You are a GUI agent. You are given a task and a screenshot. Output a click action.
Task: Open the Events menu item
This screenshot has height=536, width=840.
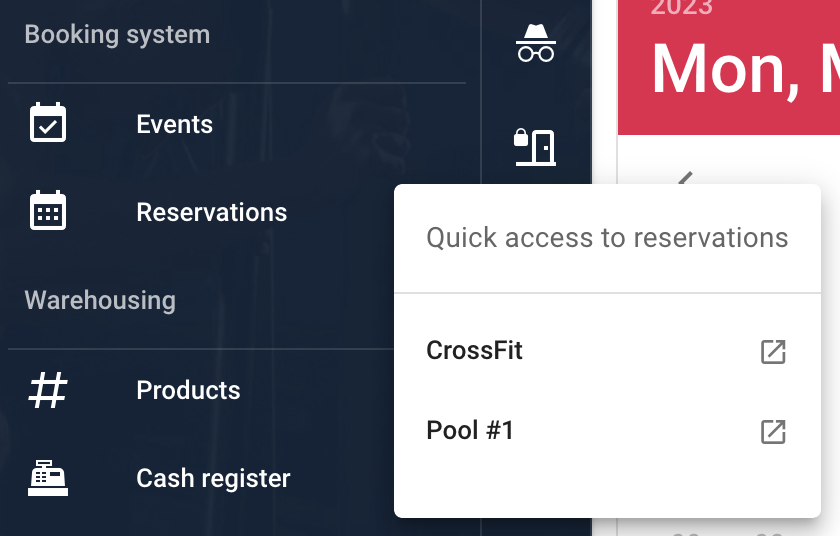pyautogui.click(x=174, y=124)
